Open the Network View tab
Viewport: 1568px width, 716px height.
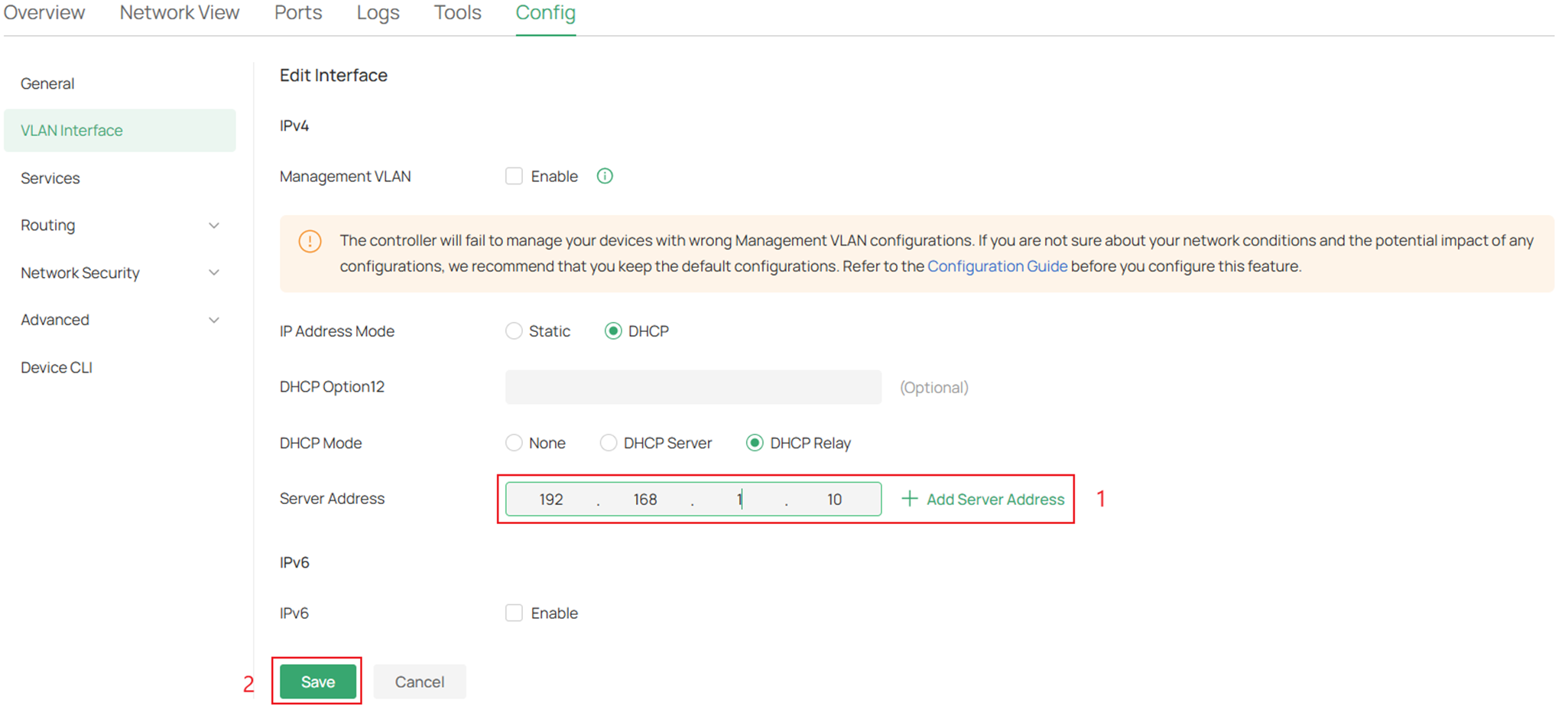(178, 12)
